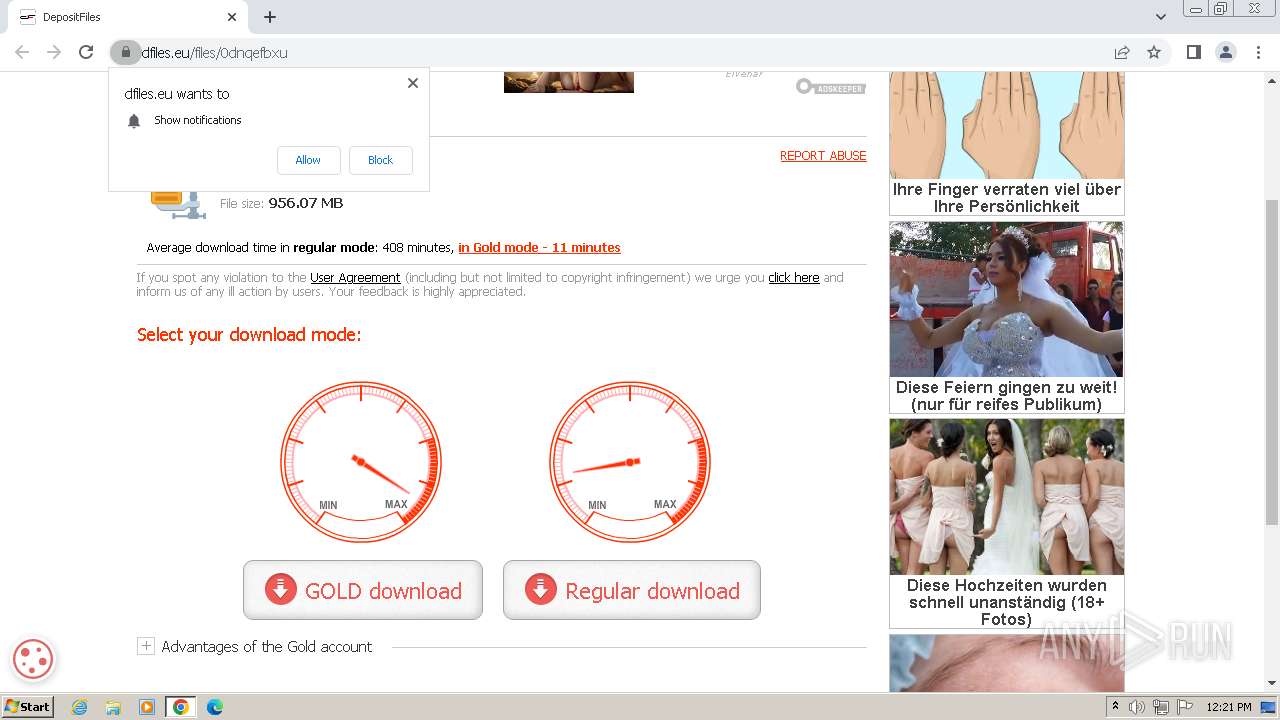The image size is (1280, 720).
Task: Block notifications from dfiles.eu
Action: (x=380, y=160)
